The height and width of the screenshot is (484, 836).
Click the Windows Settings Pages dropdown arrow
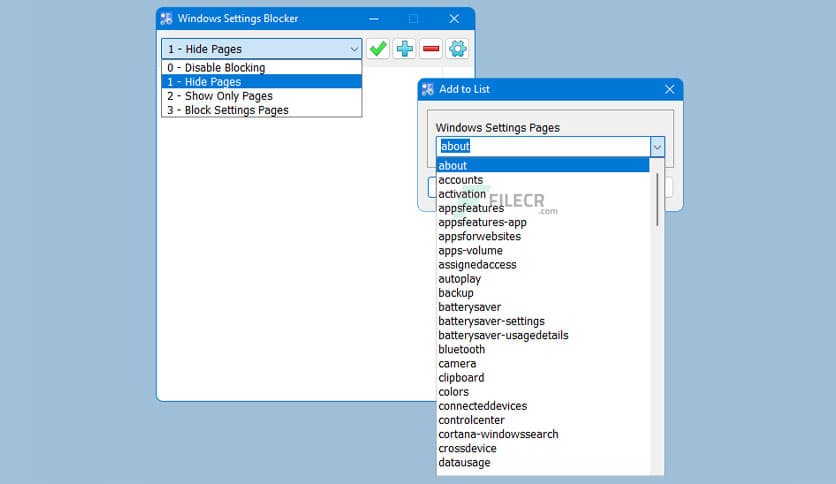[x=657, y=147]
